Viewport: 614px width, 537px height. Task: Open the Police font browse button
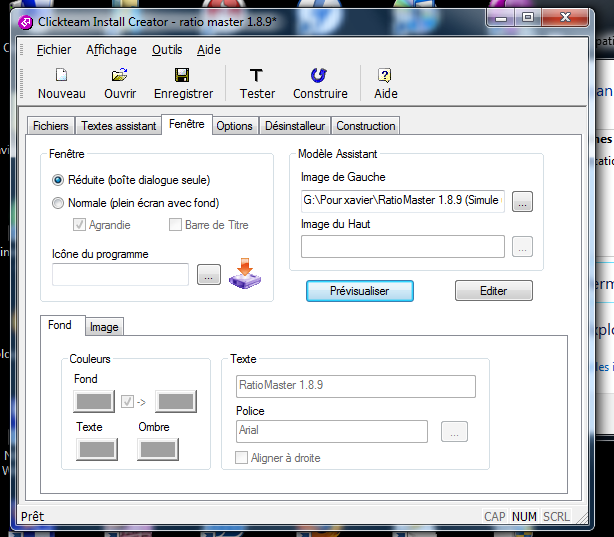click(454, 432)
